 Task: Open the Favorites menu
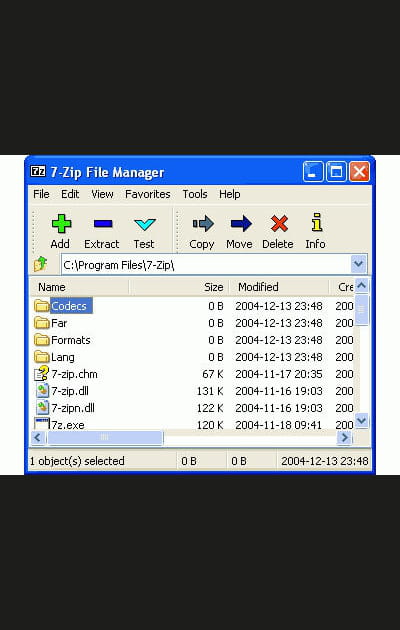point(147,194)
